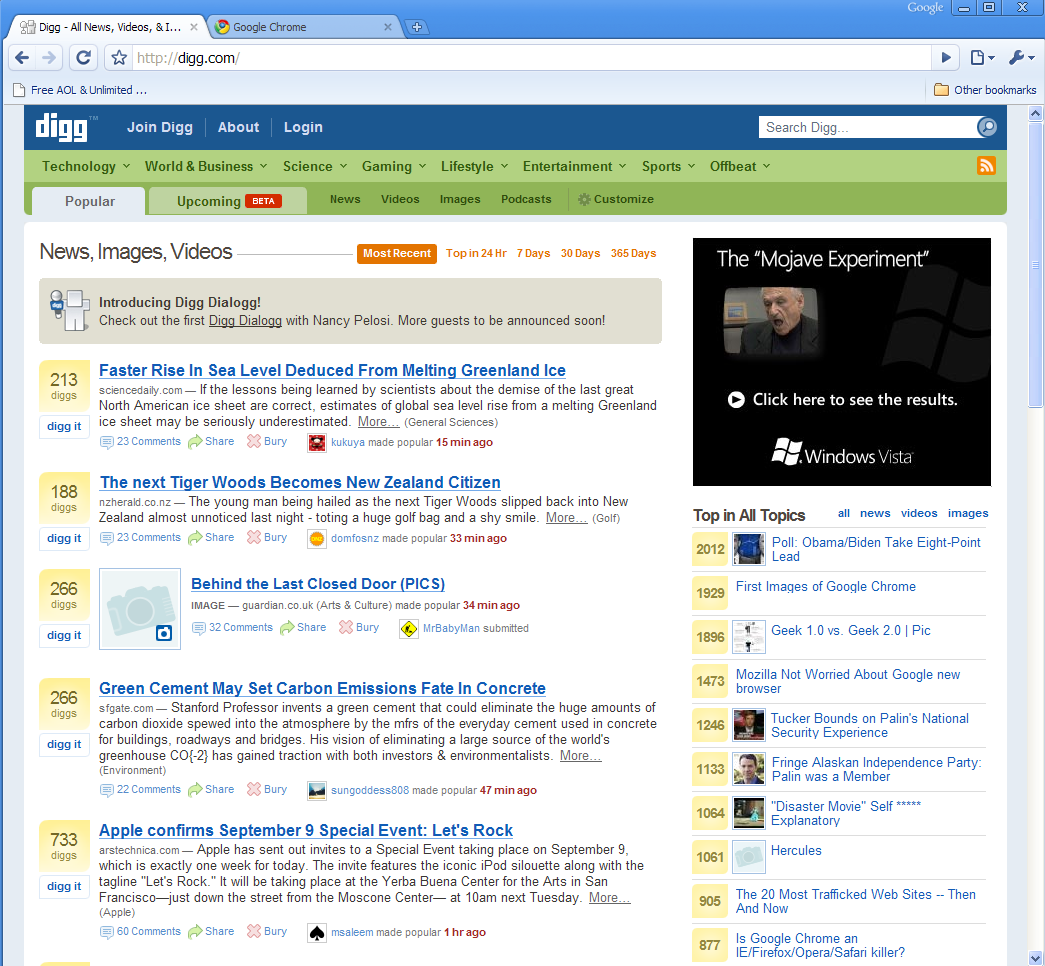Click the Customize gear icon

point(584,199)
